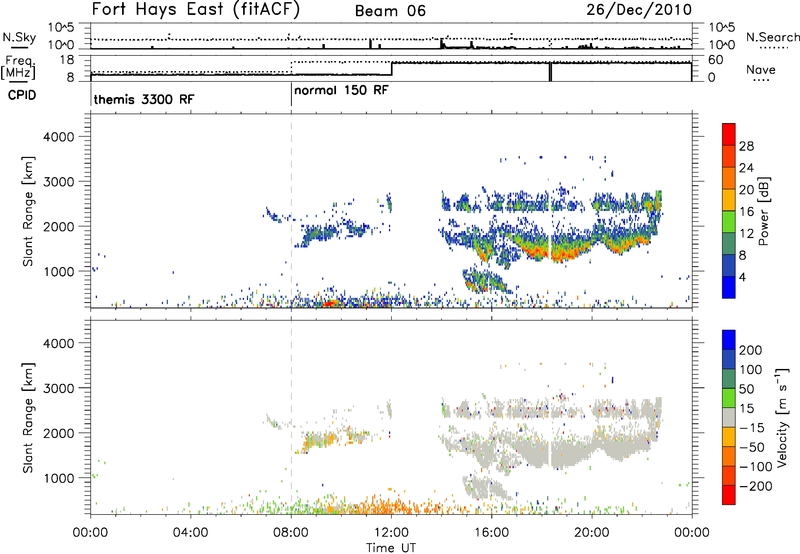
Task: Click the 'Nave' legend label
Action: (x=761, y=70)
